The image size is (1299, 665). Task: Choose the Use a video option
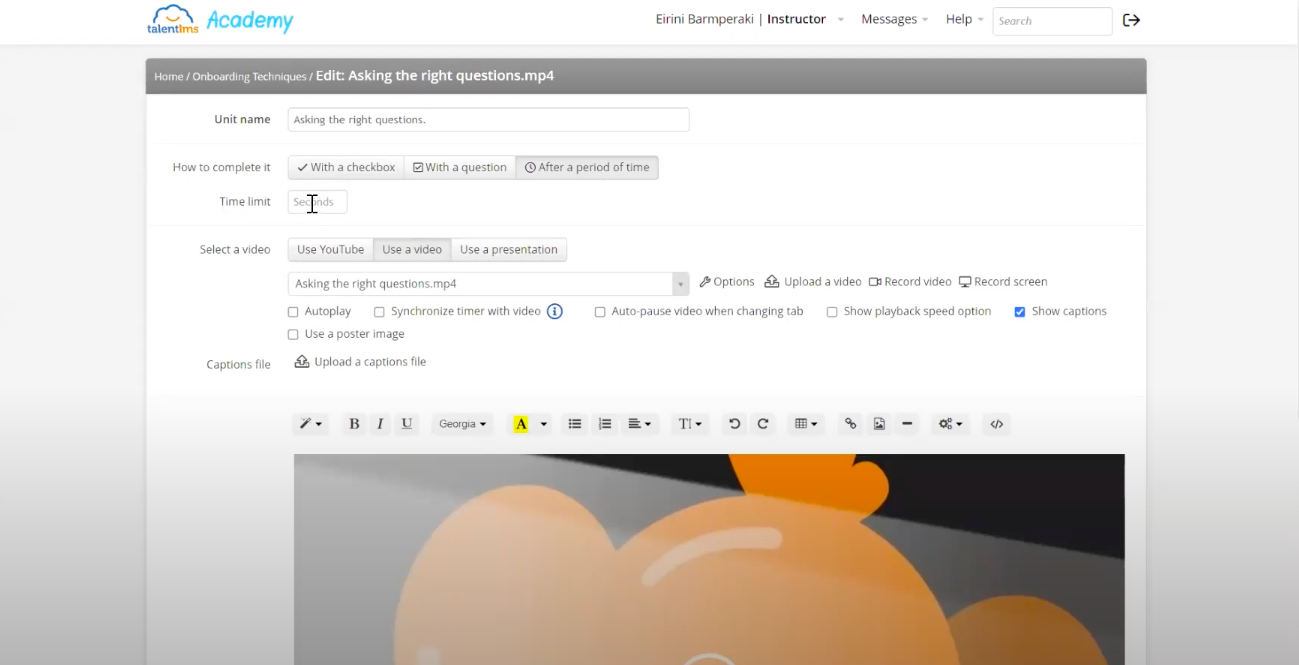(412, 250)
